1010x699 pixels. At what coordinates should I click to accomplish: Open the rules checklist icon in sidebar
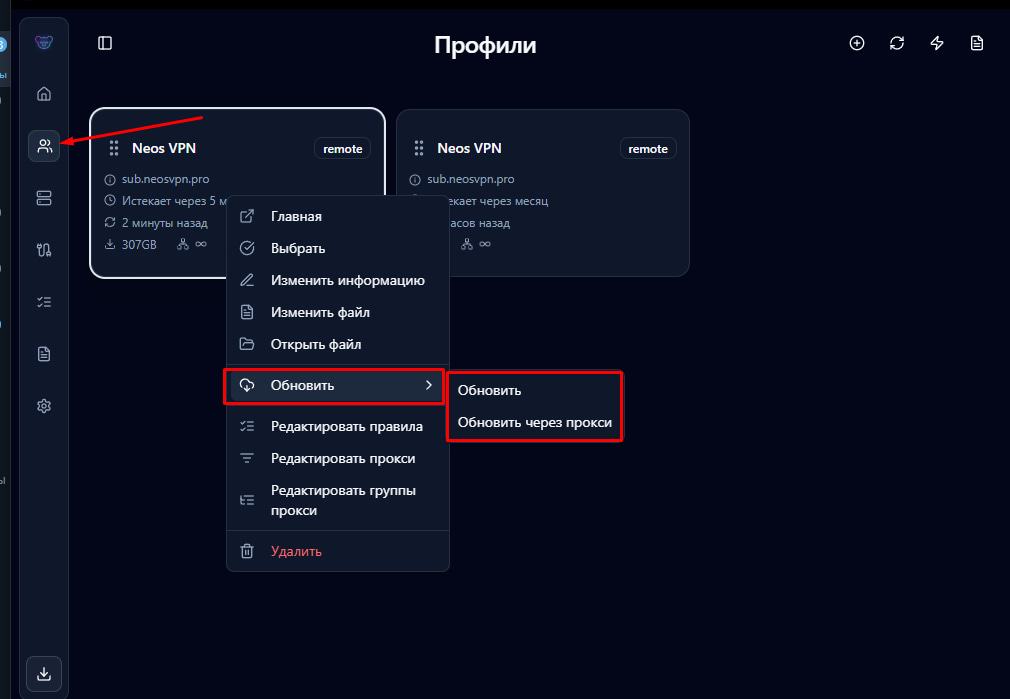pyautogui.click(x=43, y=301)
